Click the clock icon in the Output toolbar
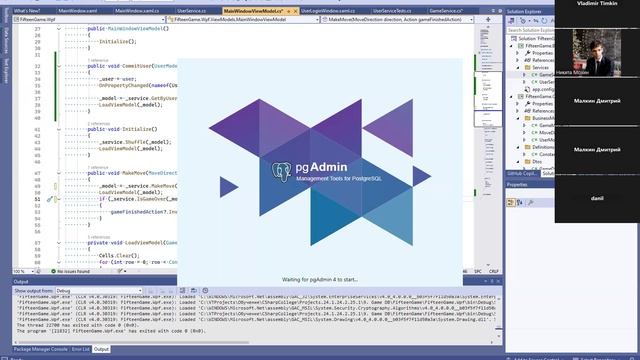Viewport: 640px width, 360px height. tap(205, 291)
